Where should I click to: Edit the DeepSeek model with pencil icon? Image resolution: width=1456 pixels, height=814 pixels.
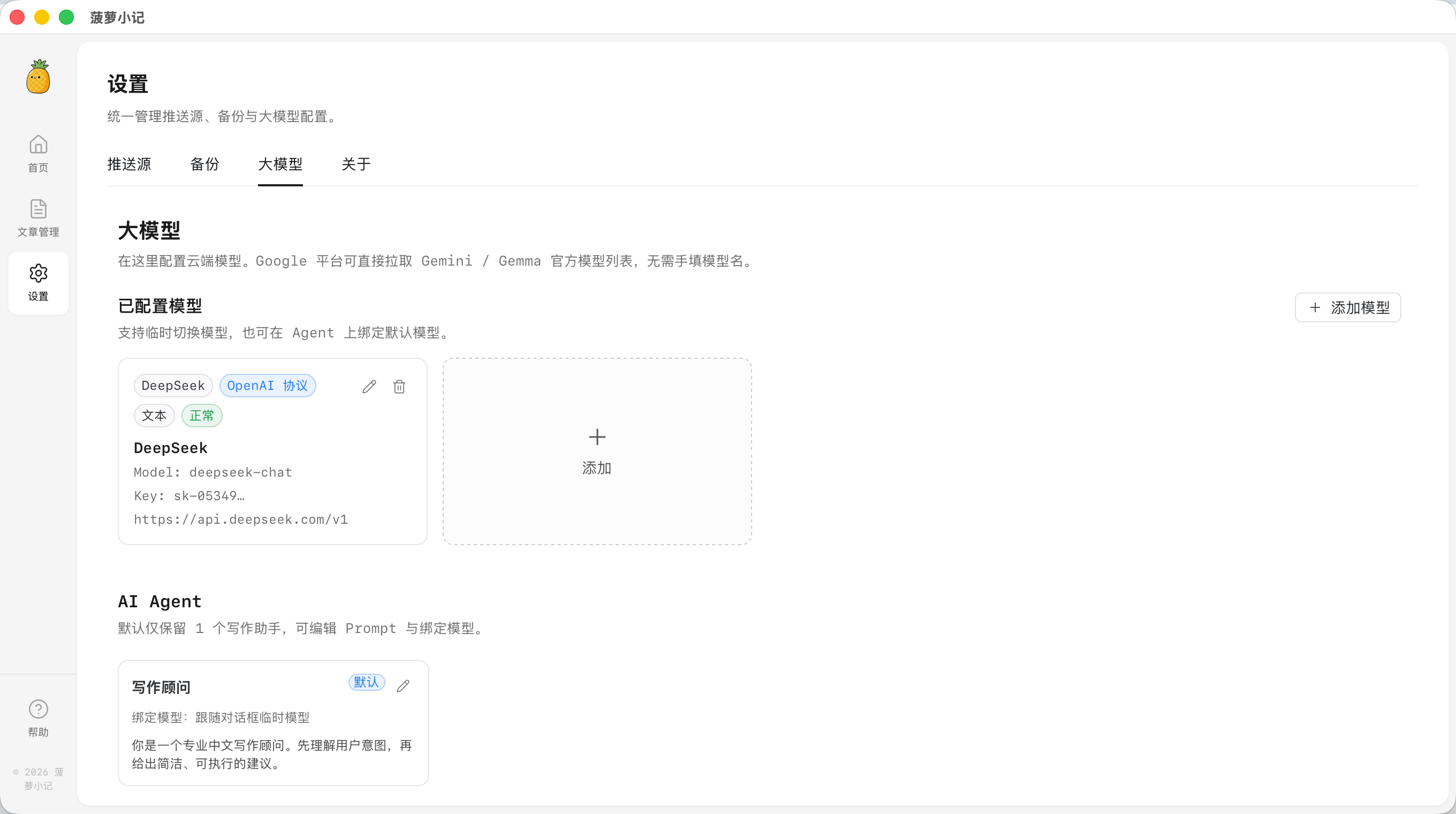(369, 386)
